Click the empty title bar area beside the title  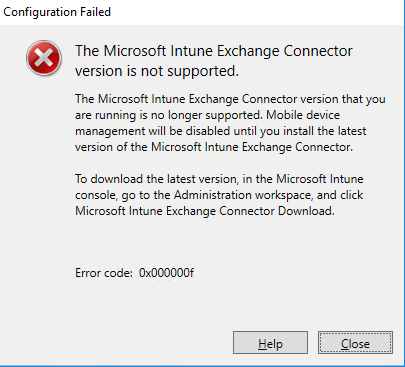257,12
